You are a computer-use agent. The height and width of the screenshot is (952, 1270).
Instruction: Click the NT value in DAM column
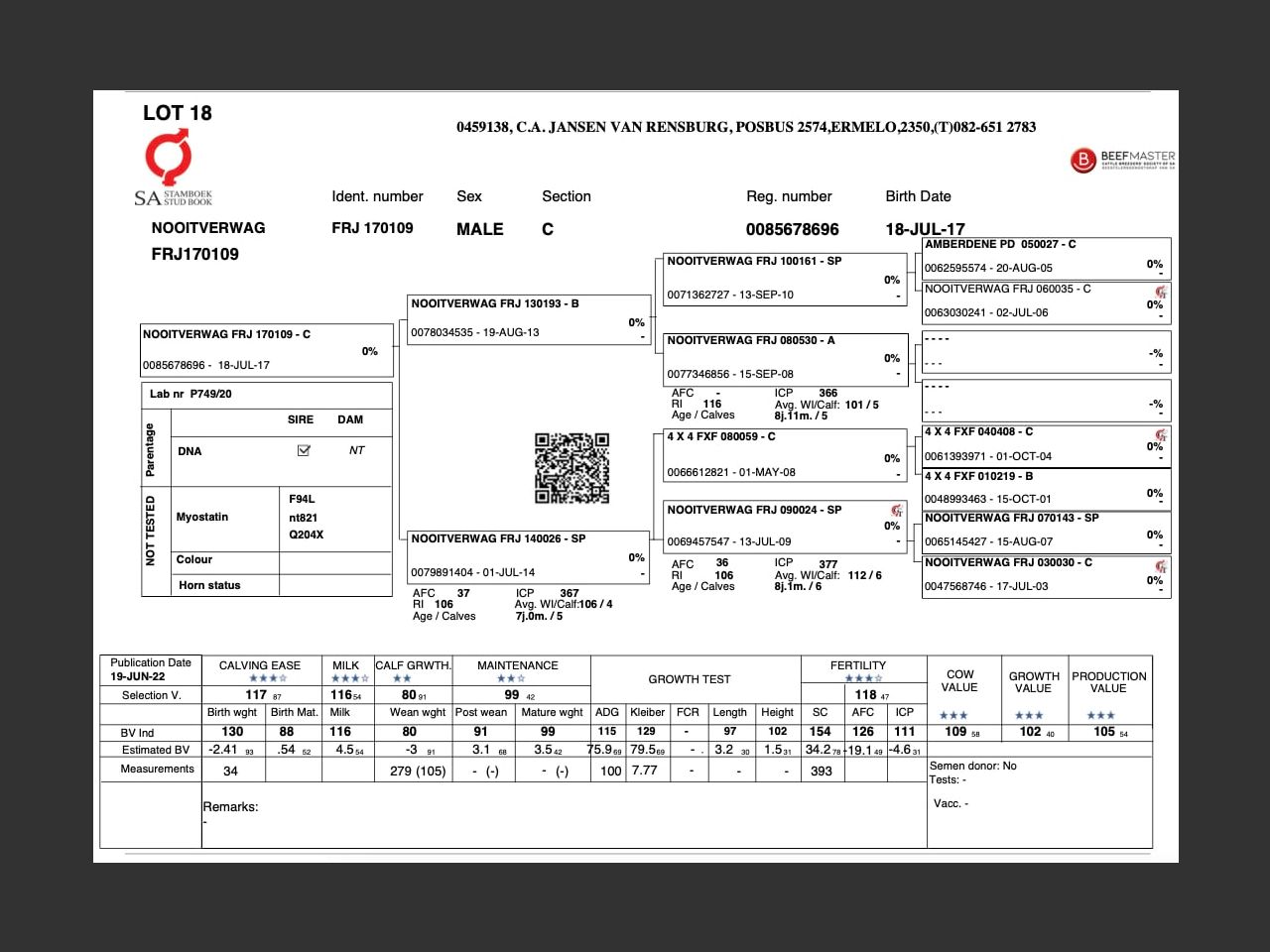356,450
